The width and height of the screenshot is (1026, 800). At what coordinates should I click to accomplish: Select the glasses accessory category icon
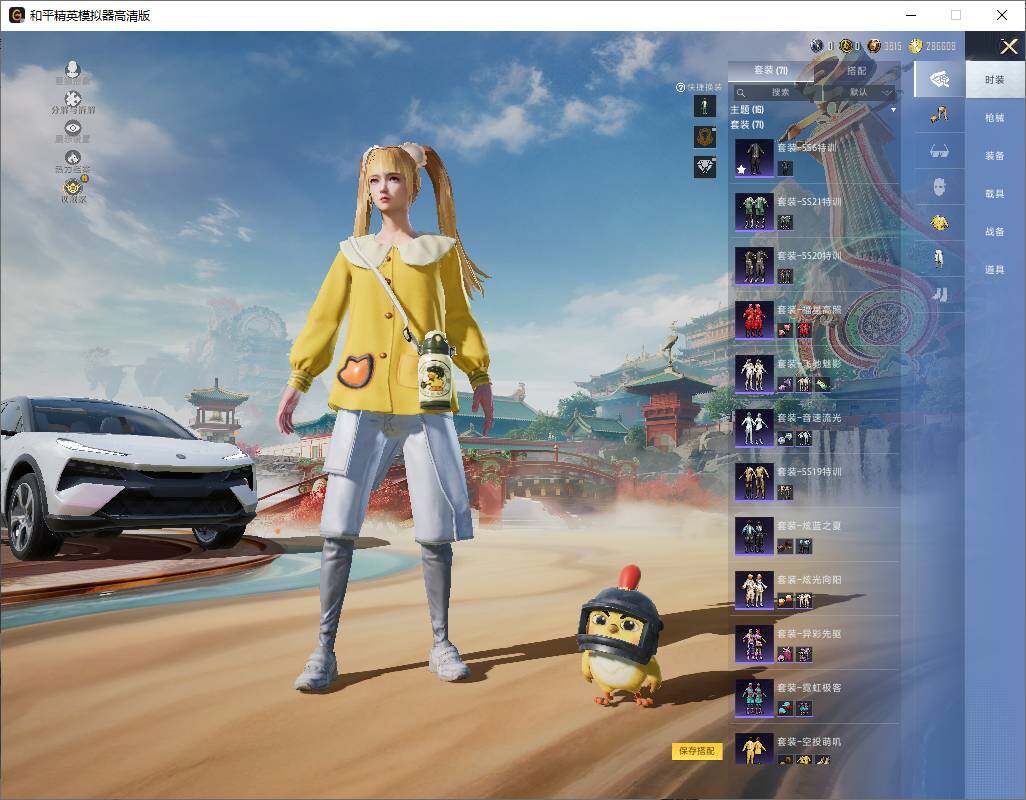[939, 151]
